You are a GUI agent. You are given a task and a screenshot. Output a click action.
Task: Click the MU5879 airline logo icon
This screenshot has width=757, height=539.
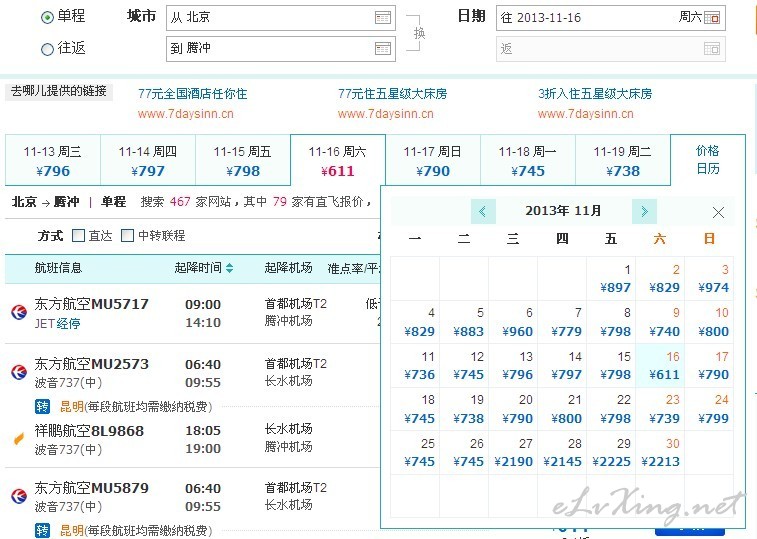coord(19,496)
